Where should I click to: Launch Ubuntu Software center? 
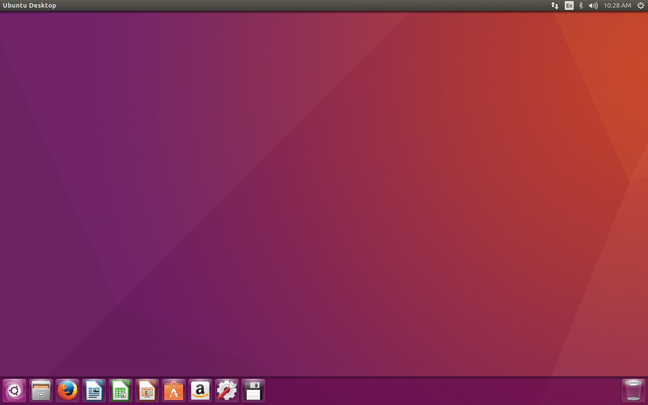pos(174,390)
